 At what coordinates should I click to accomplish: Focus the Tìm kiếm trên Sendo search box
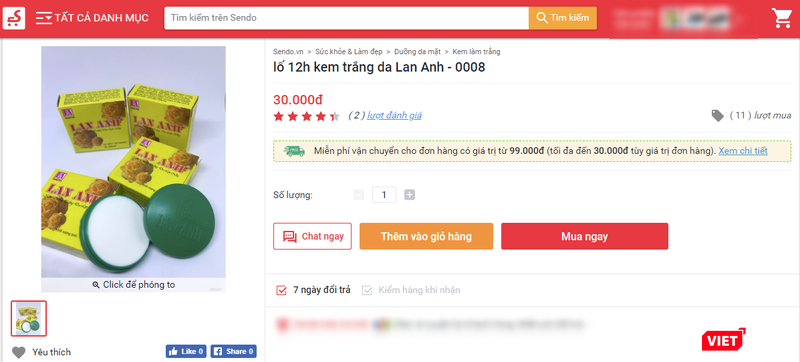[346, 18]
